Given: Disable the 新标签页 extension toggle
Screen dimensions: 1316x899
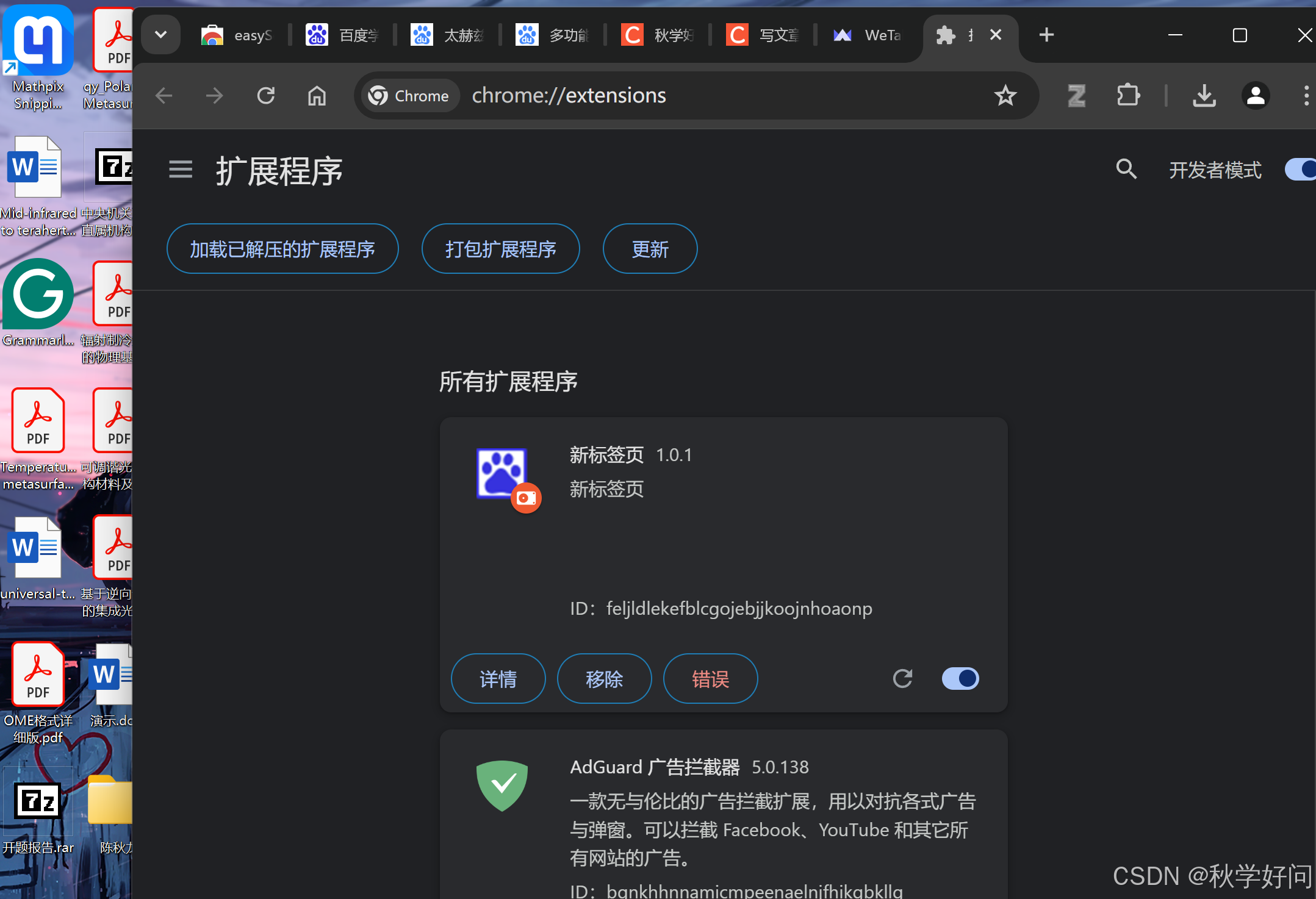Looking at the screenshot, I should tap(960, 678).
